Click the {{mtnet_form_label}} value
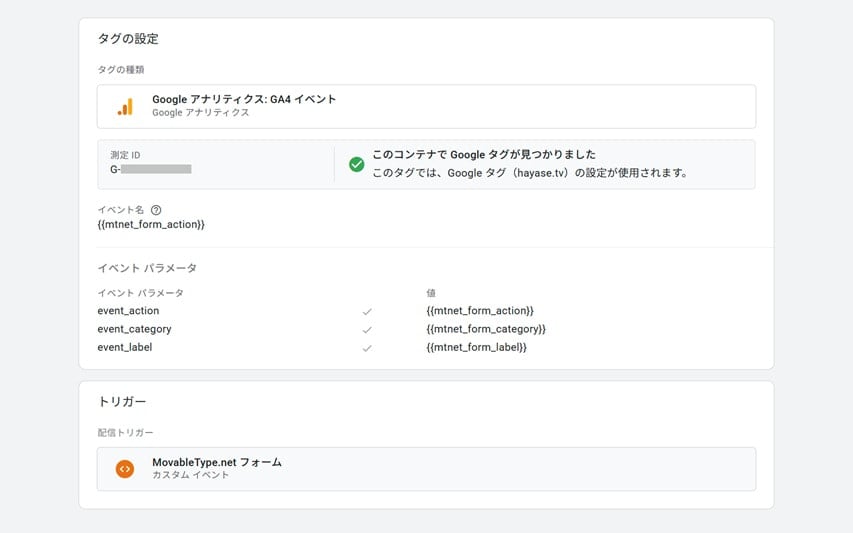Screen dimensions: 853x533 point(476,347)
